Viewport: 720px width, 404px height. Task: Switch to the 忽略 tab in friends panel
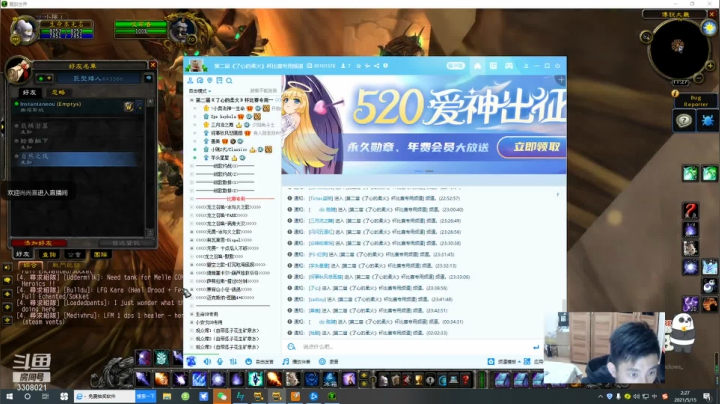click(x=58, y=92)
